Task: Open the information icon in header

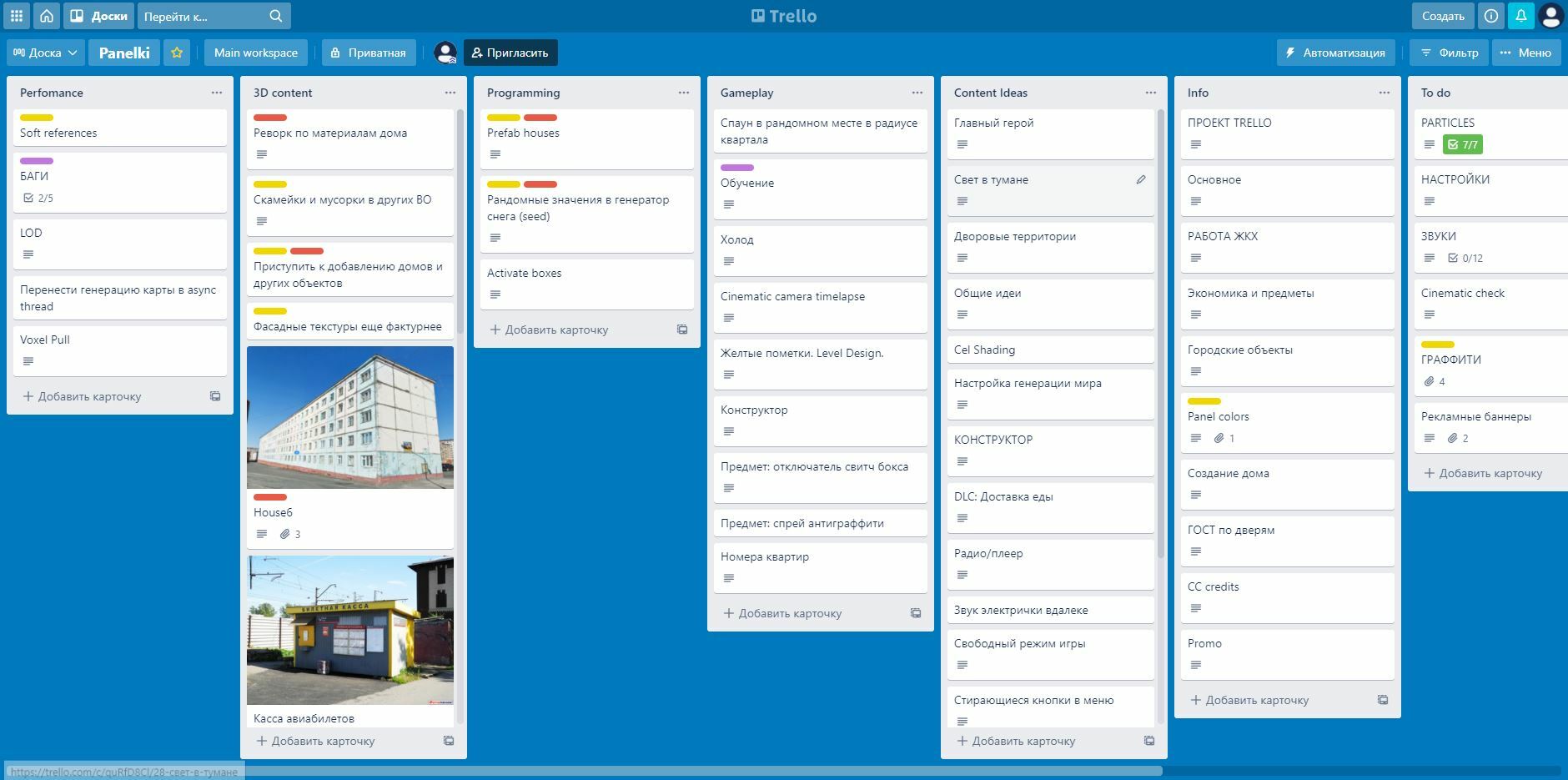Action: pyautogui.click(x=1491, y=16)
